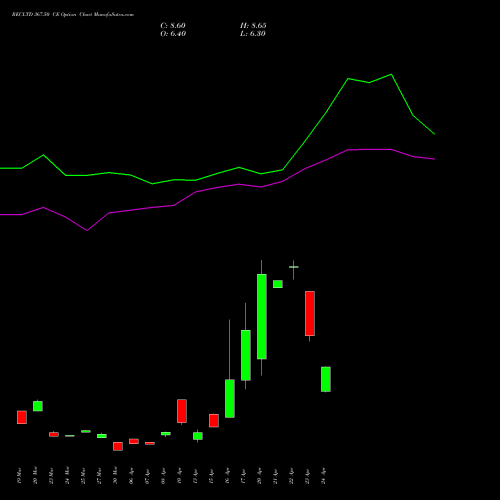Click the red candle for 30 Mar
The image size is (500, 500).
pyautogui.click(x=118, y=446)
